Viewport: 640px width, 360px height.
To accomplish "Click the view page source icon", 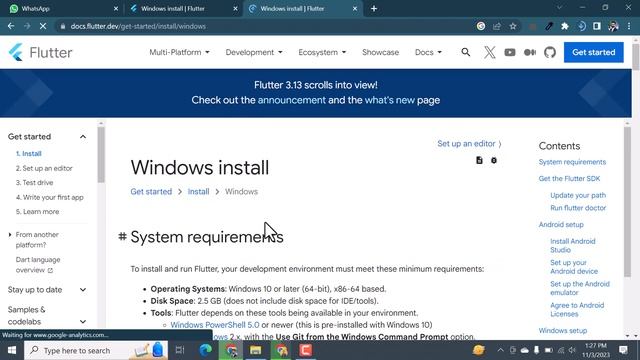I will [479, 160].
